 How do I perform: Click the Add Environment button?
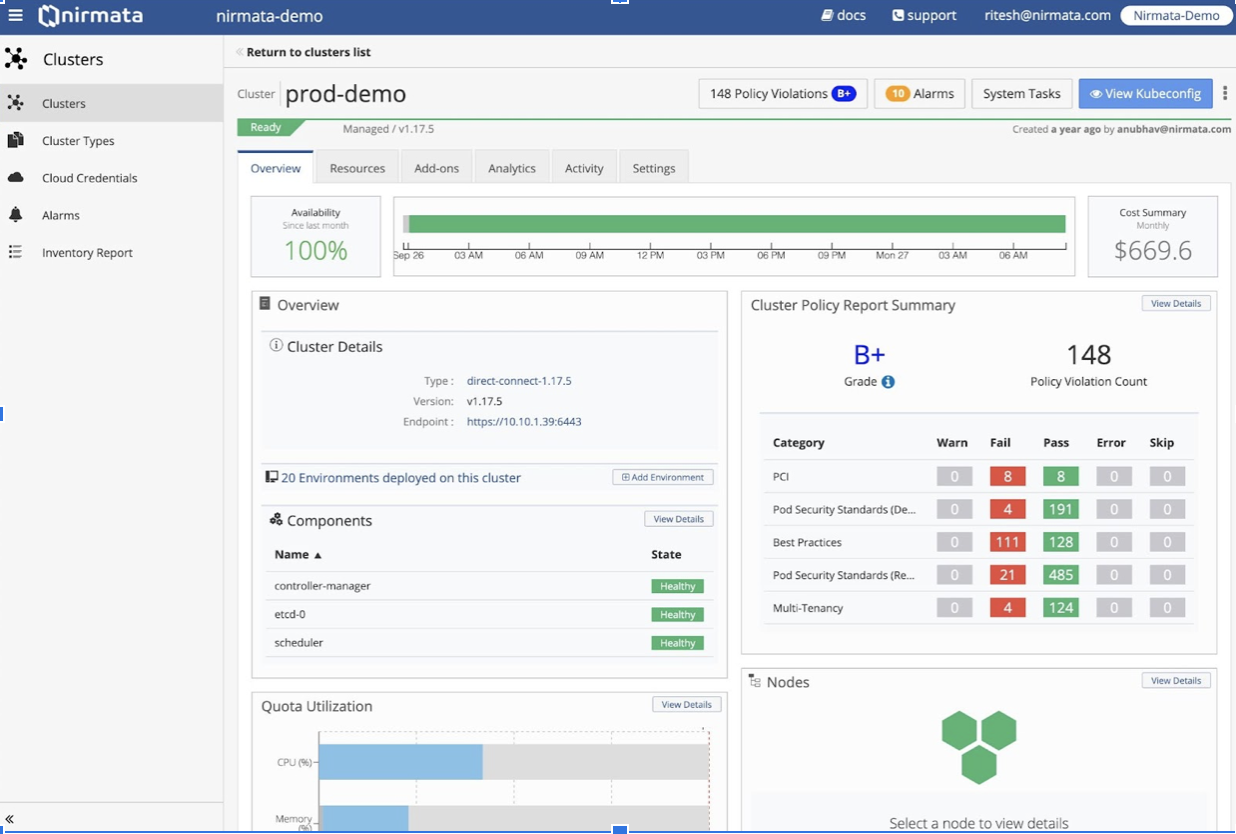point(663,478)
